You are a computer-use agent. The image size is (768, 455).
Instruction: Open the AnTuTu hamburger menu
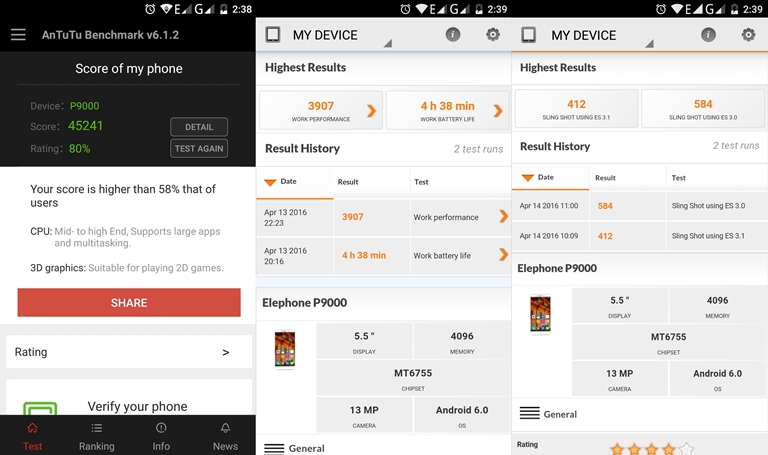(18, 35)
